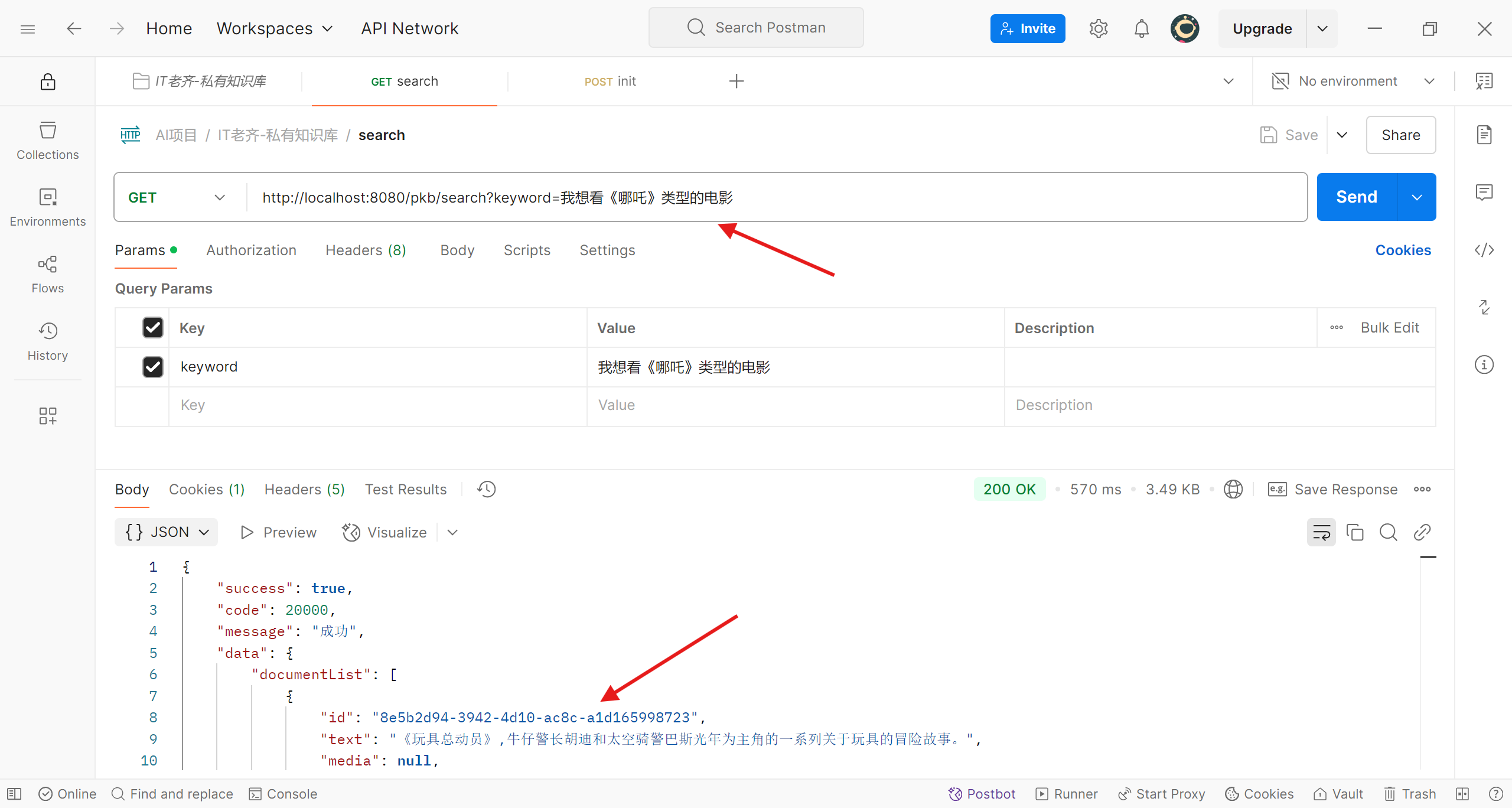Viewport: 1512px width, 808px height.
Task: Click the Send button
Action: pos(1356,197)
